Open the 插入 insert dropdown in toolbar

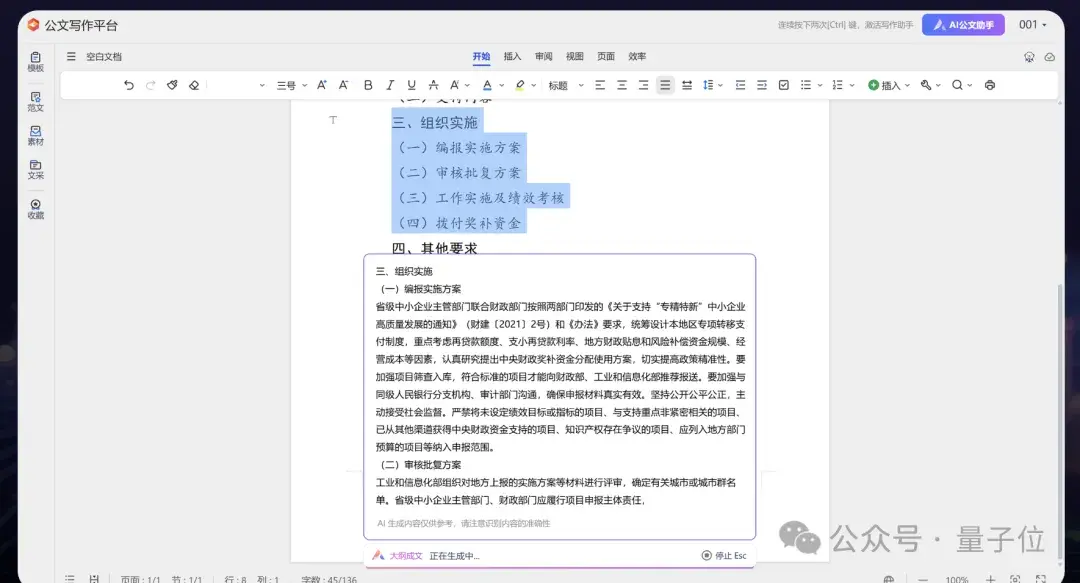pos(889,85)
